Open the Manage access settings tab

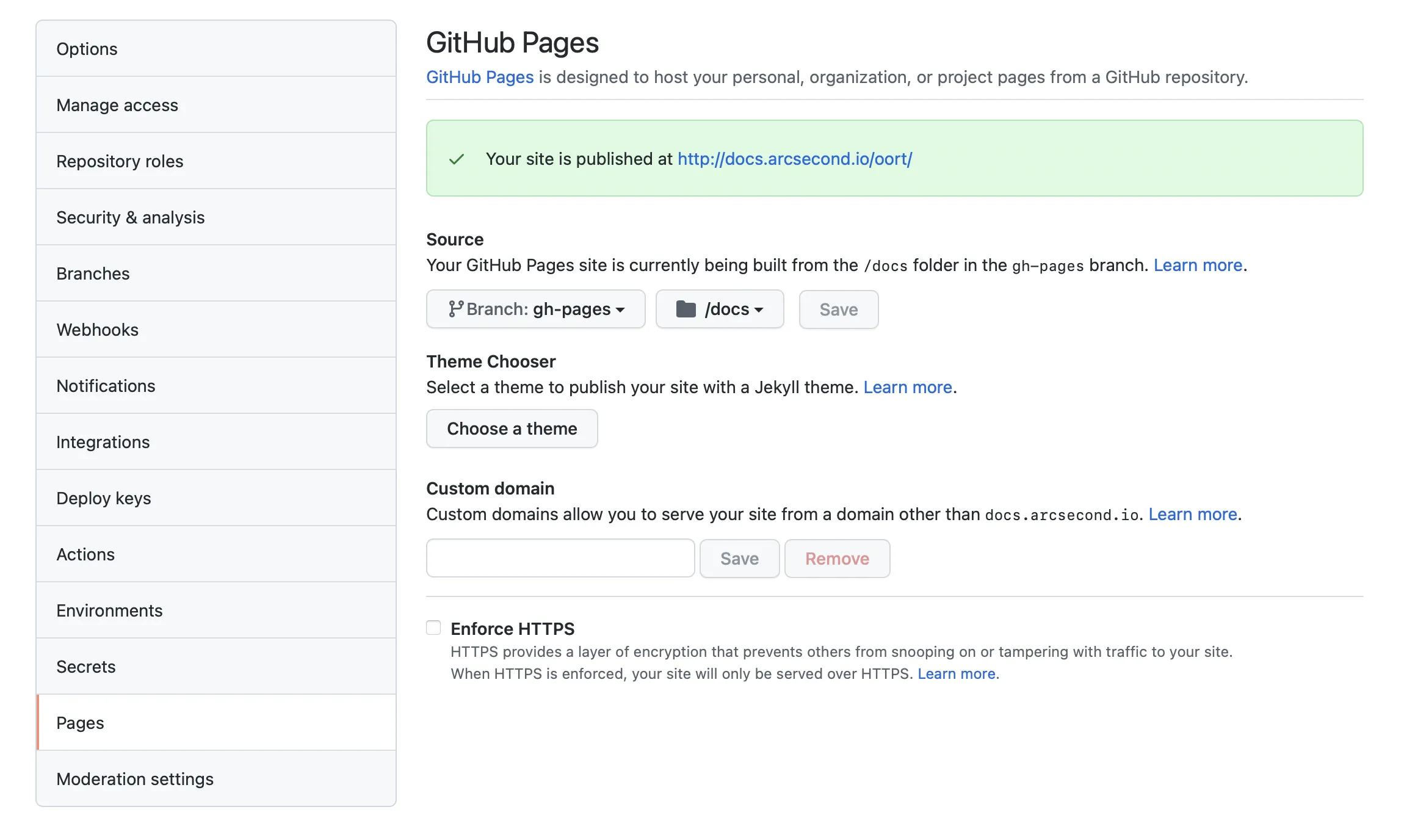[x=117, y=105]
